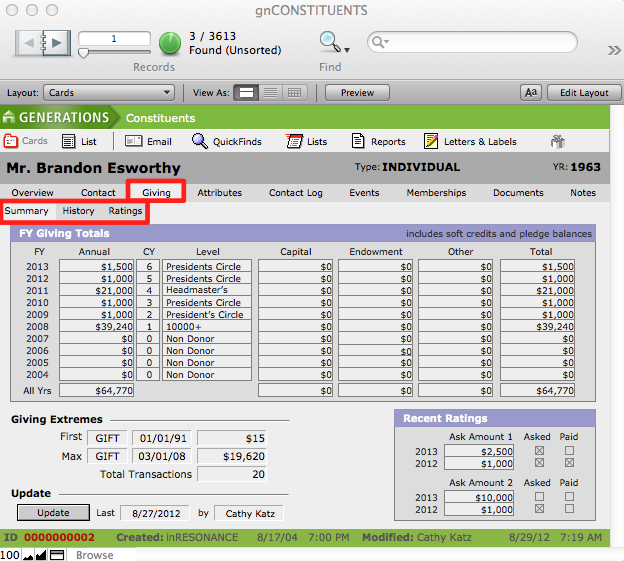Switch to List view icon in View As

click(x=270, y=92)
